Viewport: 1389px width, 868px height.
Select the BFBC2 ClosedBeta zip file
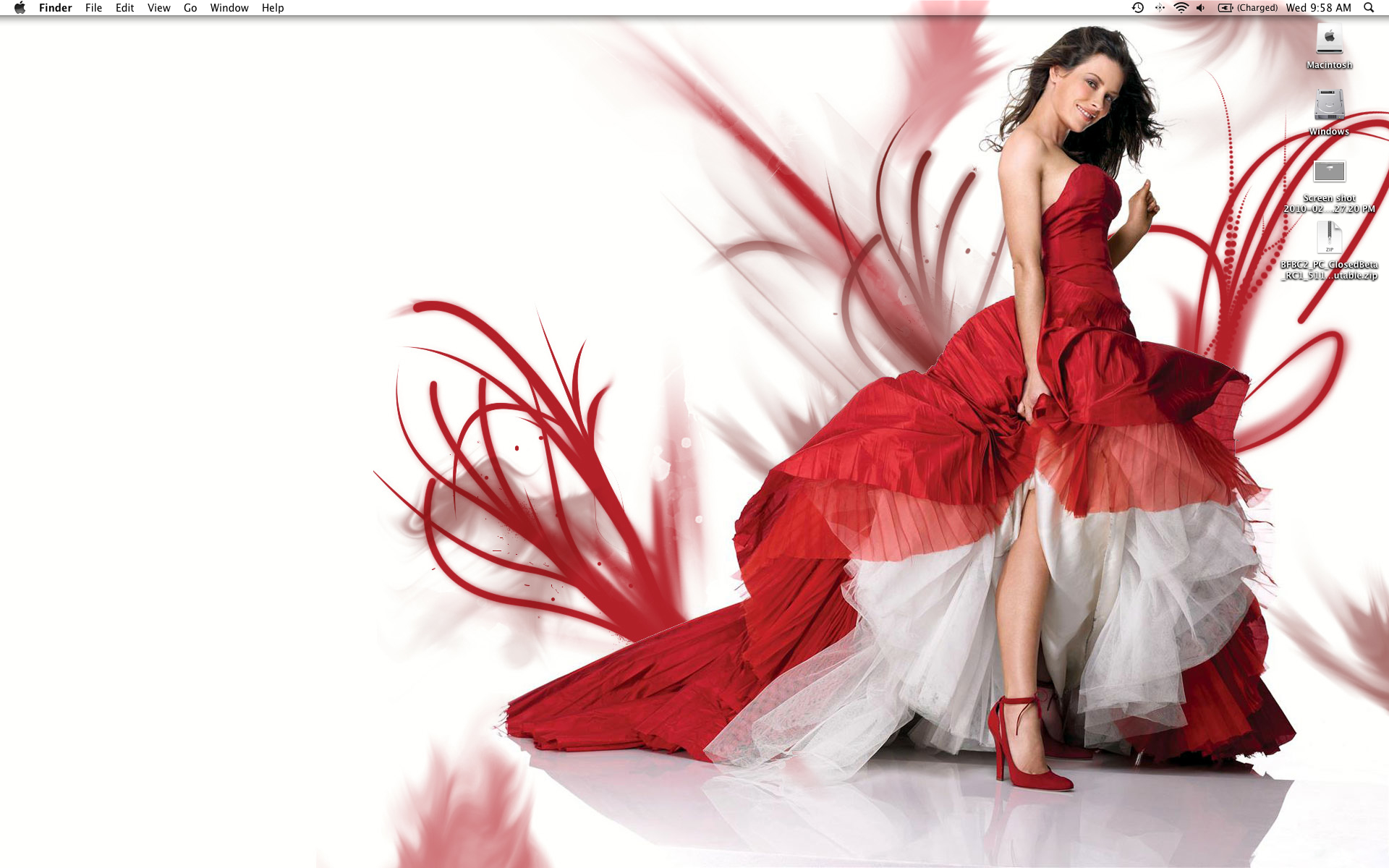pos(1329,237)
